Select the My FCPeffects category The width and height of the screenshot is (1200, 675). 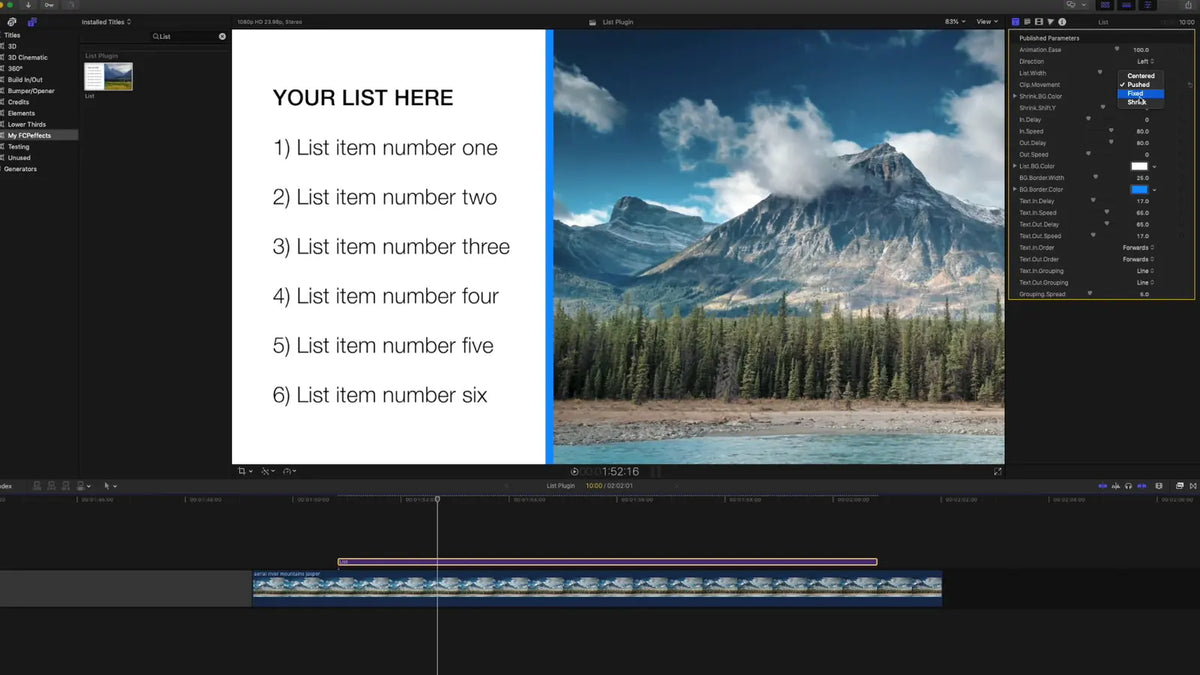pyautogui.click(x=29, y=135)
